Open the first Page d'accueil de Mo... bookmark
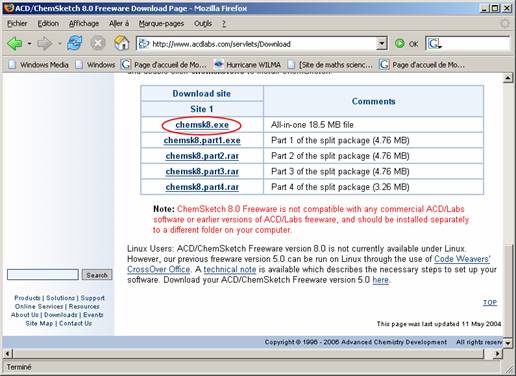This screenshot has height=376, width=516. [x=163, y=65]
